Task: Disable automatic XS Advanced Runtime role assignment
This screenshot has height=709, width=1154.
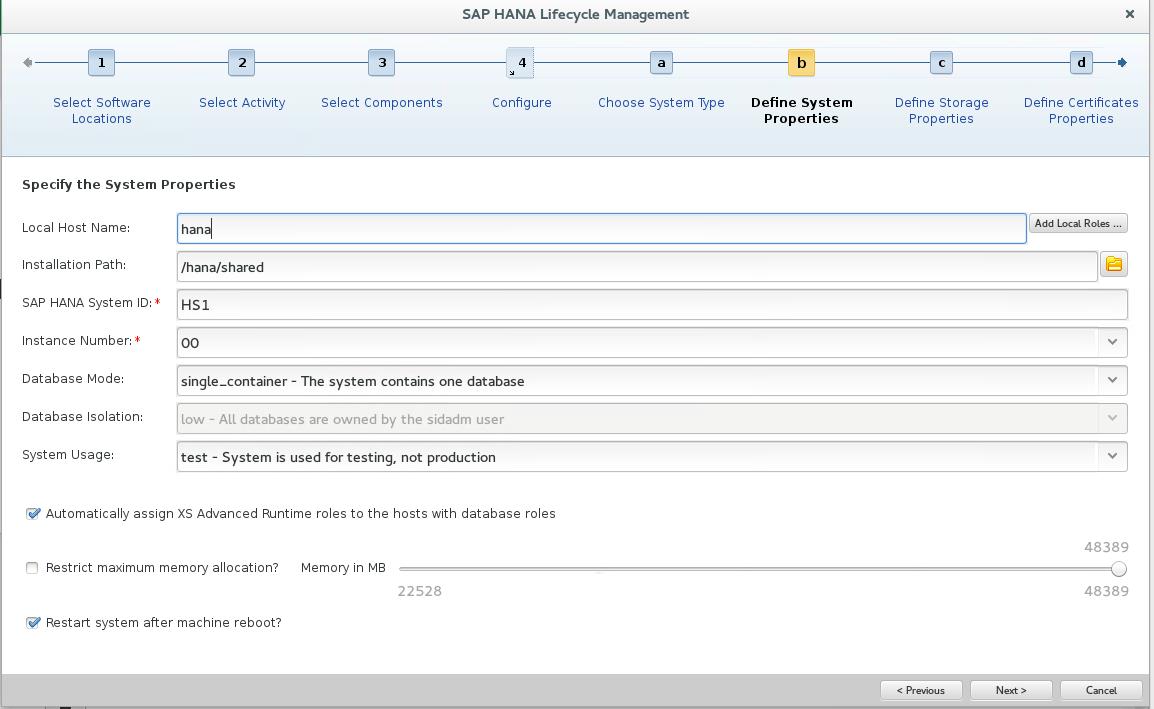Action: coord(32,513)
